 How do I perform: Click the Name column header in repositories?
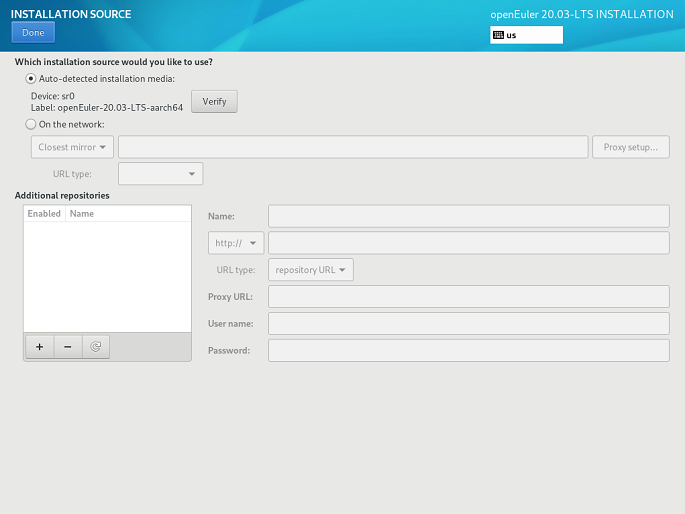click(x=82, y=214)
